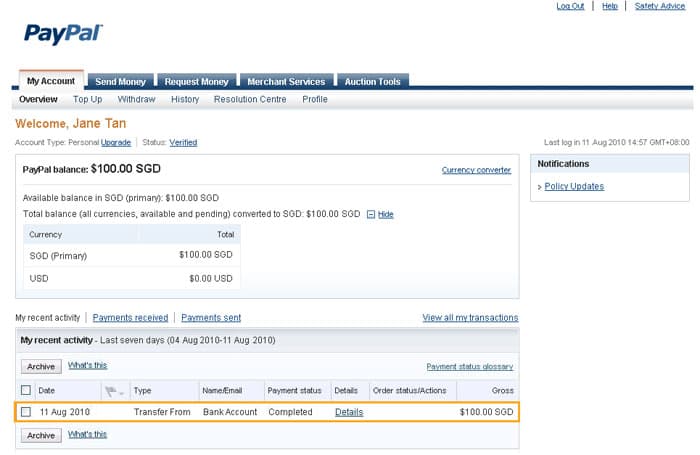Screen dimensions: 700x455
Task: Open the Resolution Centre menu item
Action: [x=250, y=99]
